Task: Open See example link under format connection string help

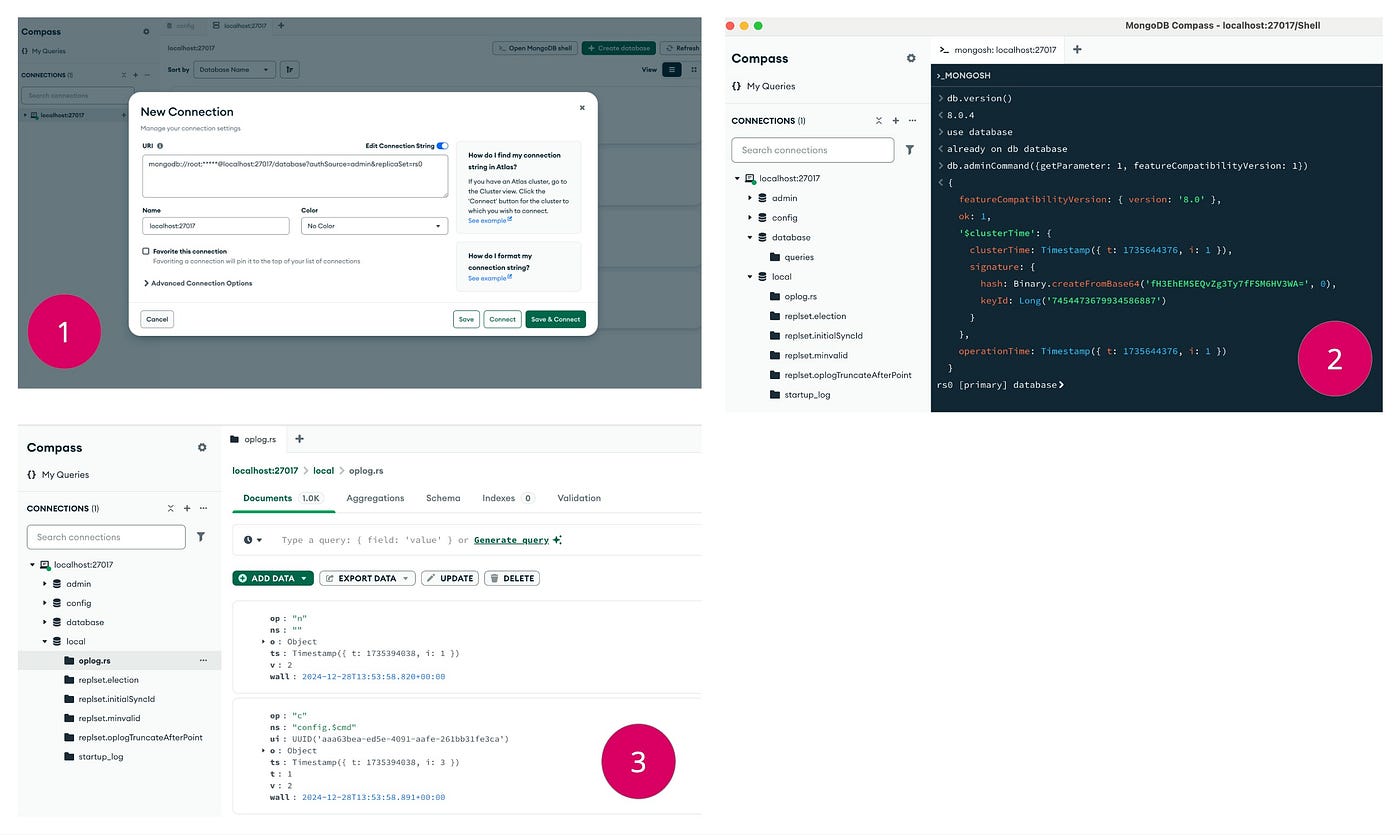Action: [490, 278]
